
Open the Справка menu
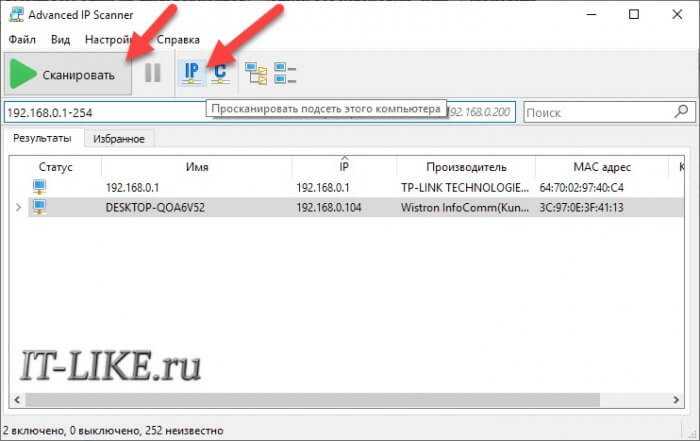click(x=178, y=40)
